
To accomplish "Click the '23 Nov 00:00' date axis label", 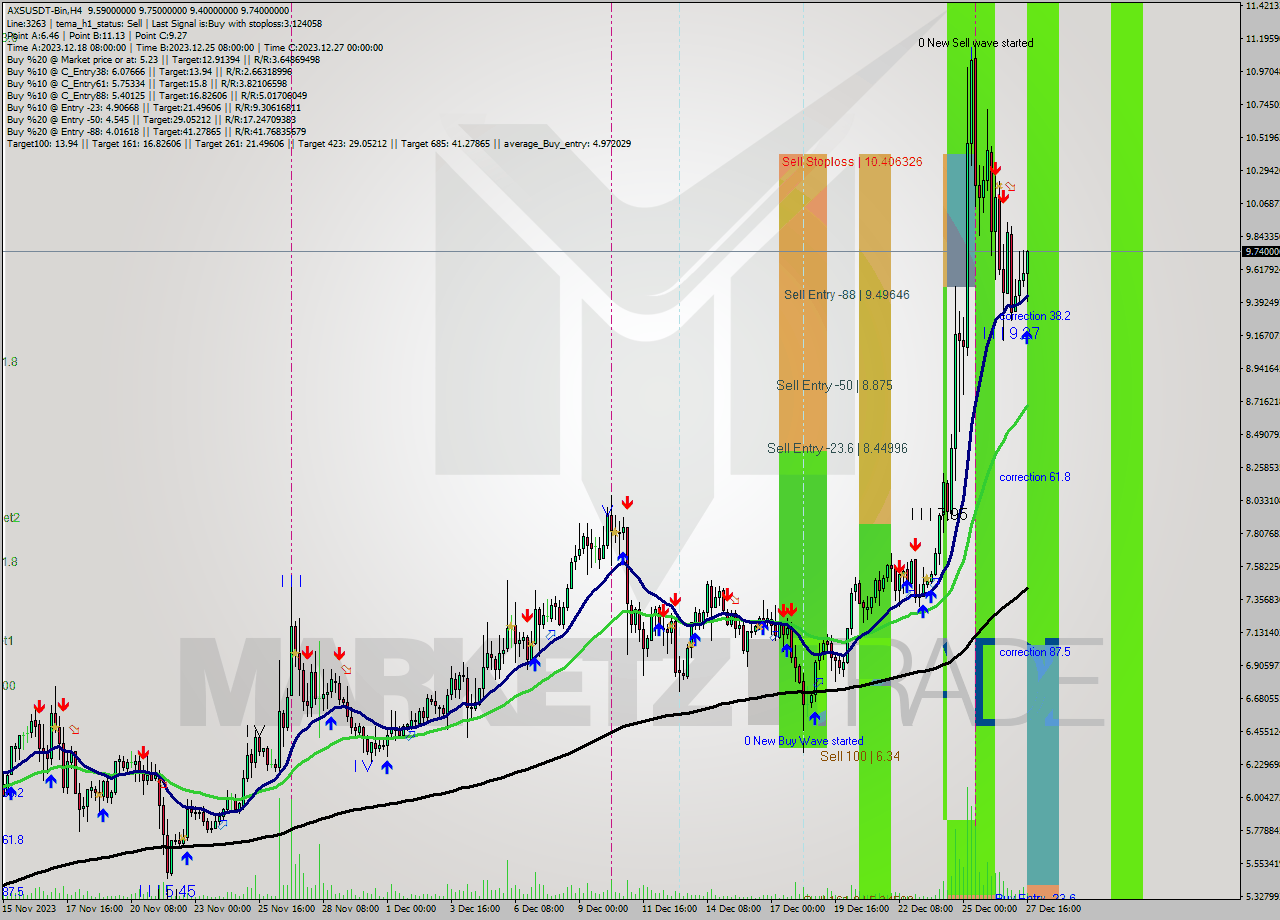I will 222,909.
